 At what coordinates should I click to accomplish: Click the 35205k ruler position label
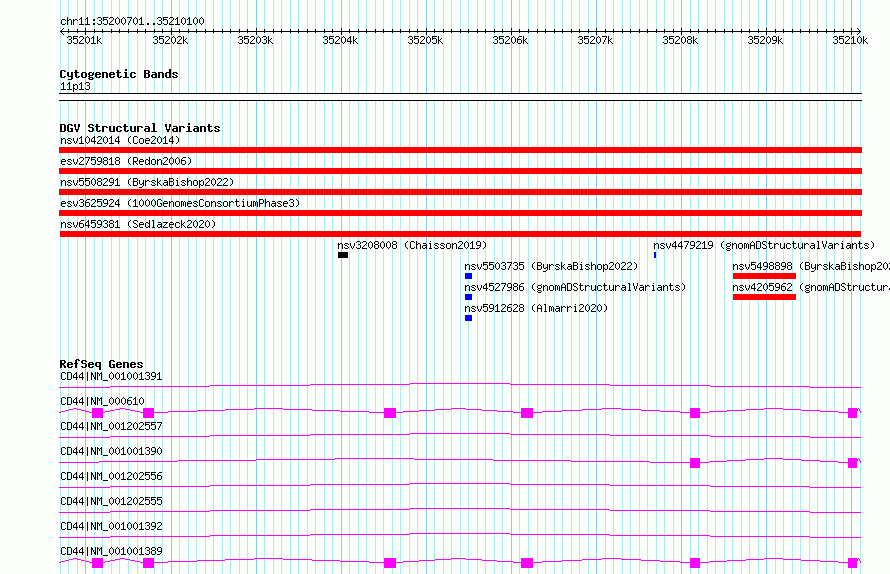tap(425, 40)
